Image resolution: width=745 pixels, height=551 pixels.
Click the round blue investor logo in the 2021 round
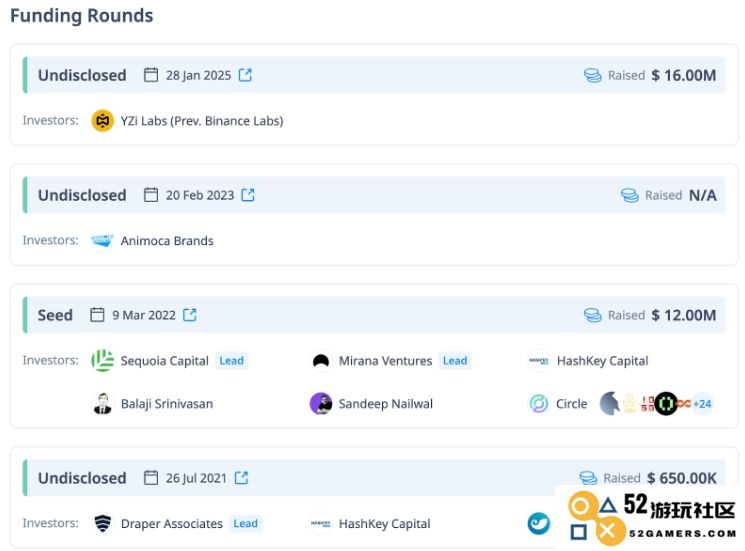tap(539, 523)
